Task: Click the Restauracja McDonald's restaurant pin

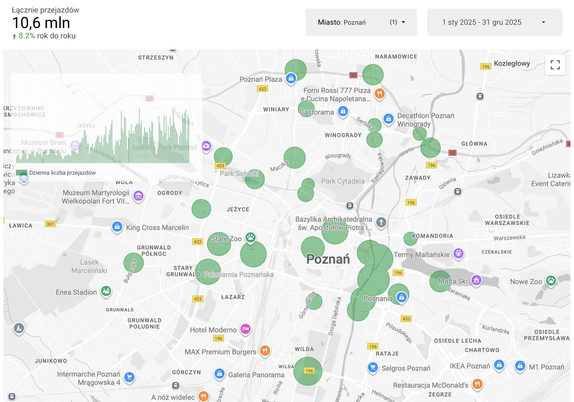Action: click(x=477, y=384)
